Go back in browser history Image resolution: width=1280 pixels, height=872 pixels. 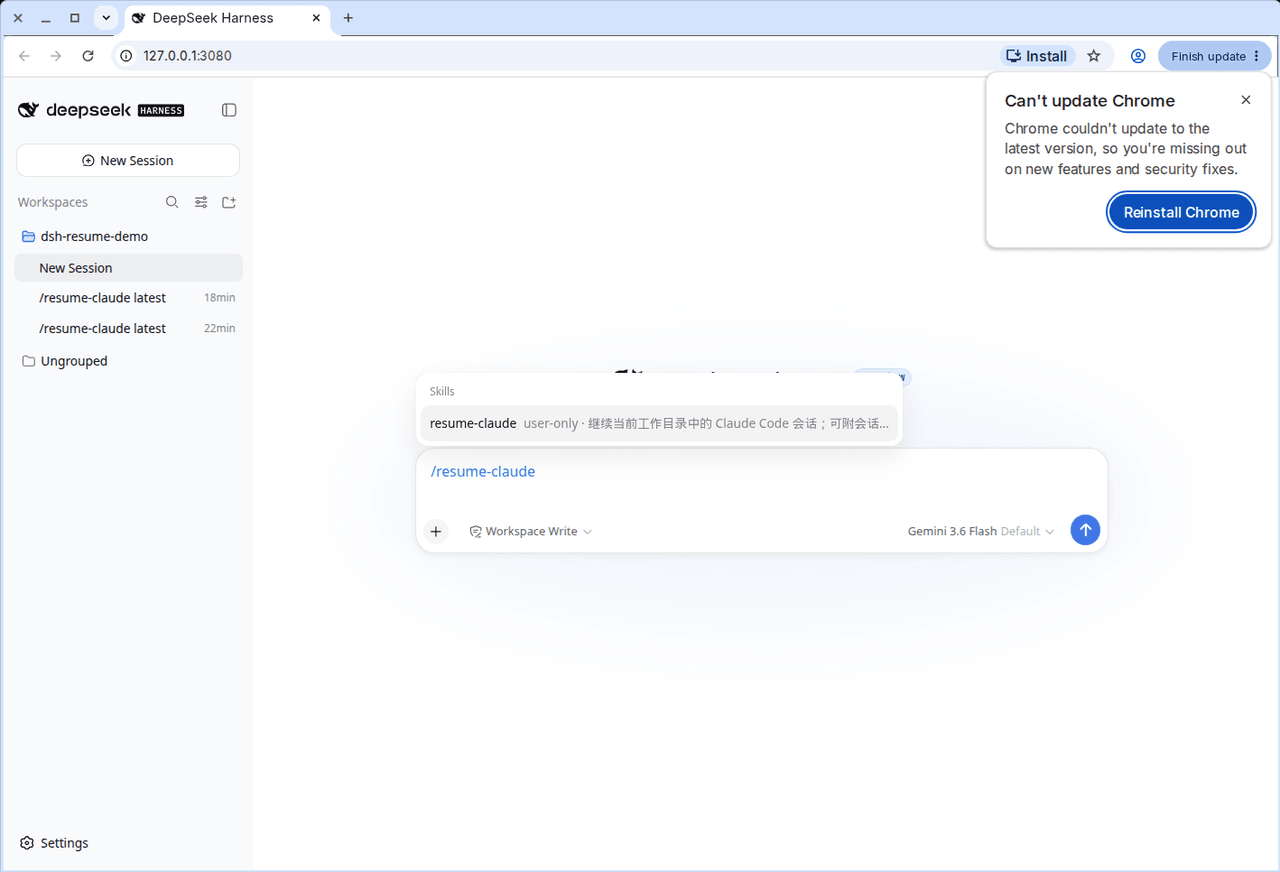point(24,56)
